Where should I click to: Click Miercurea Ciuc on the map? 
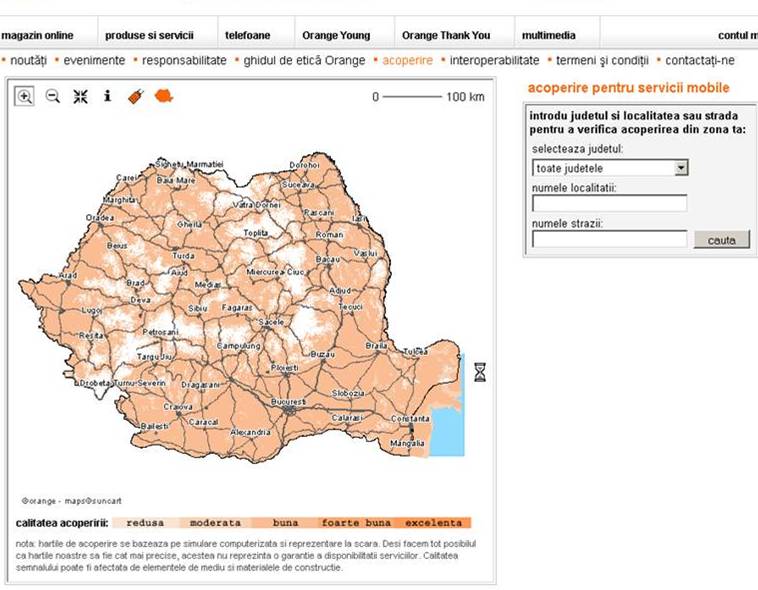[275, 272]
